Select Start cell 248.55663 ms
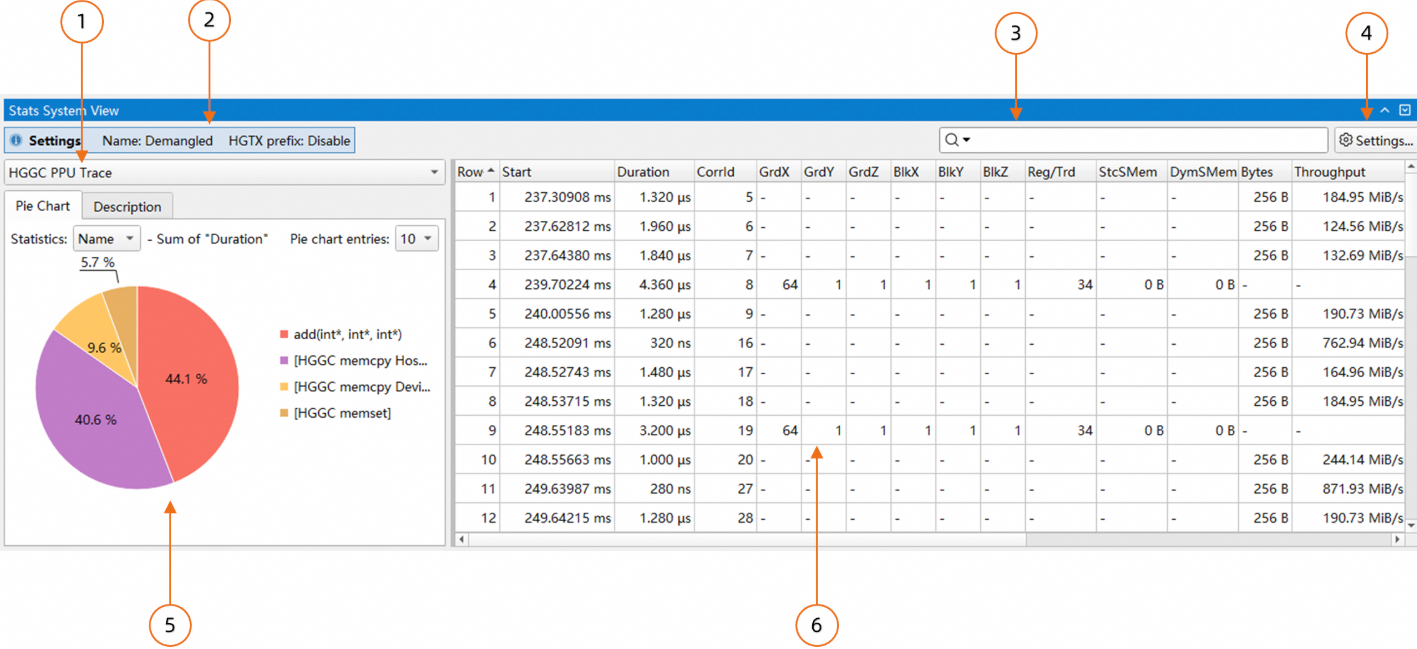This screenshot has height=649, width=1417. (555, 460)
